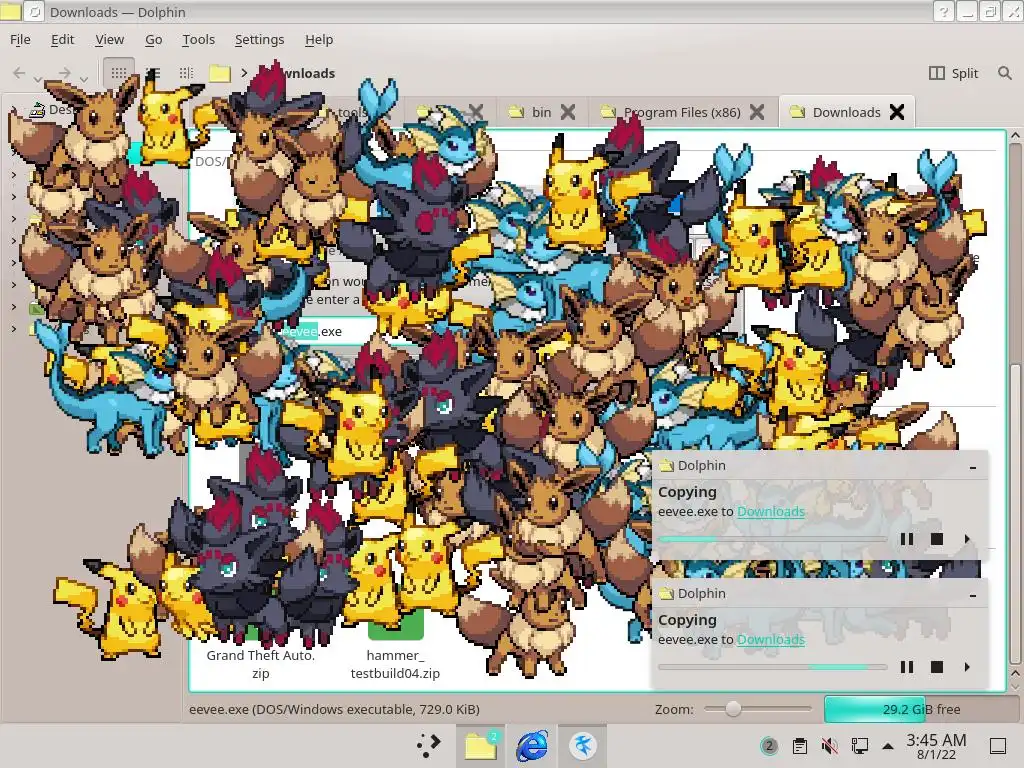Open the notifications badge showing 2
1024x768 pixels.
(x=769, y=746)
